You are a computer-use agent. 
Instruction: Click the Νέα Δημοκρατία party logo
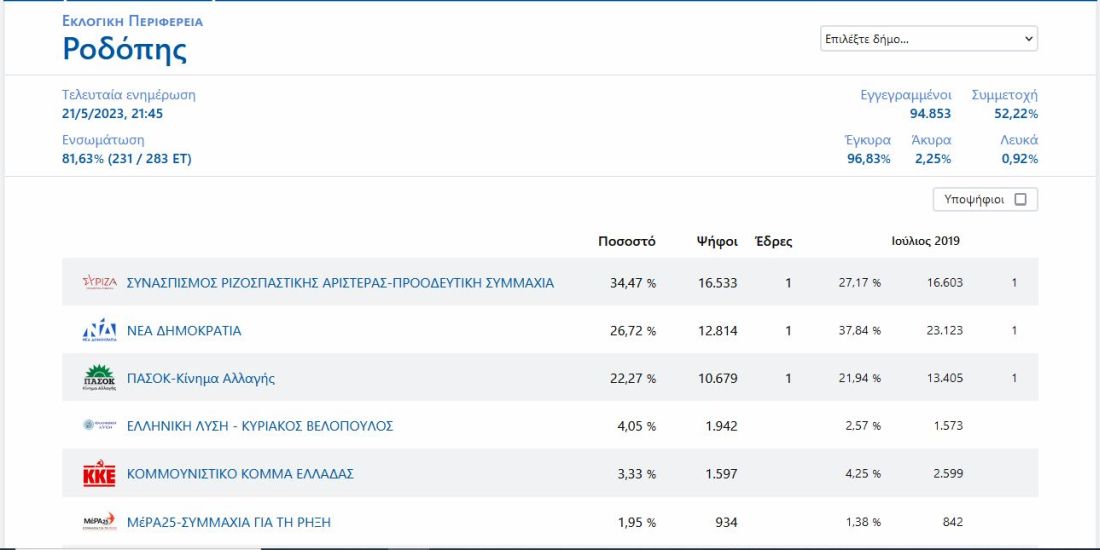click(100, 330)
